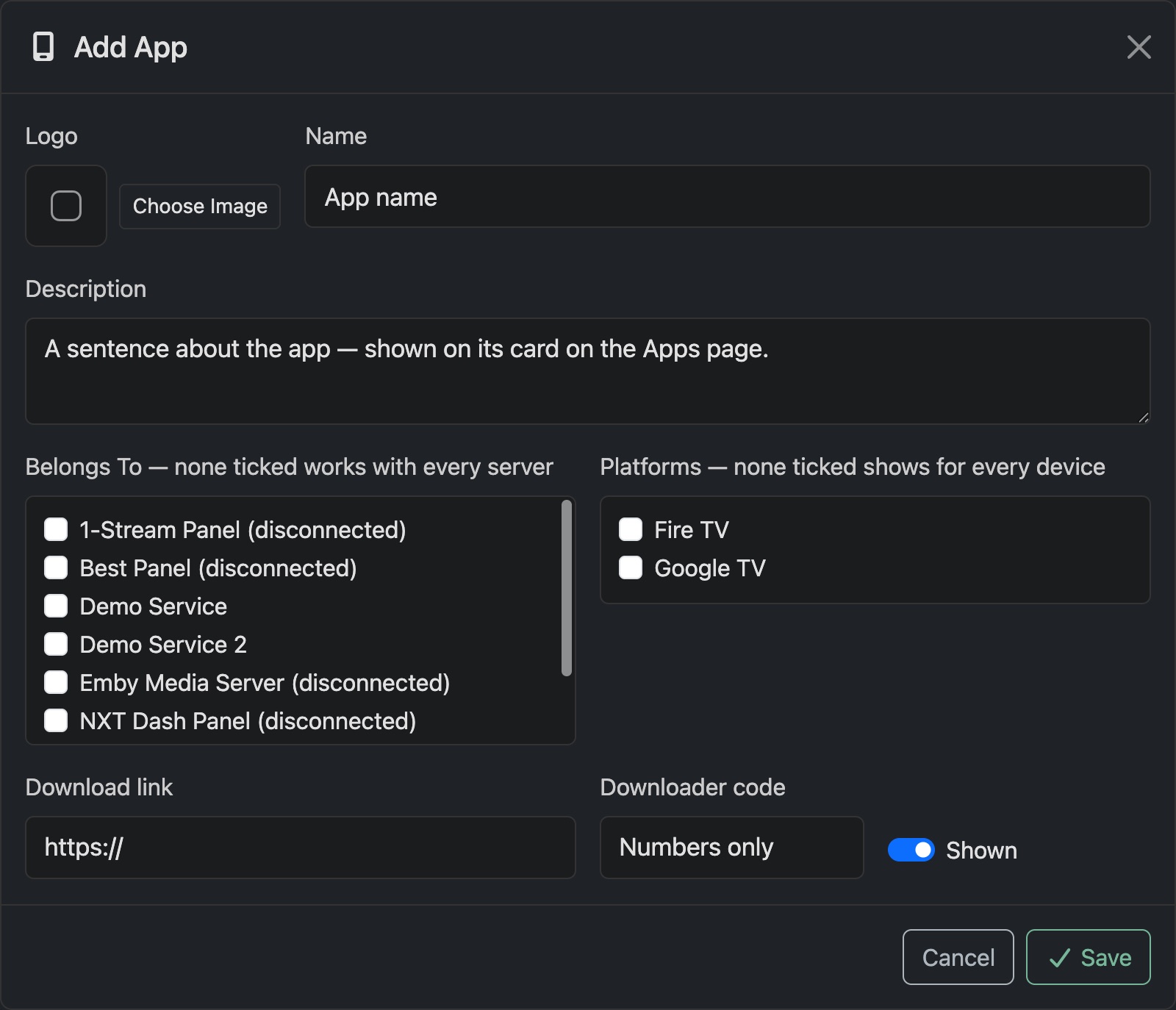Tick the 1-Stream Panel checkbox
Viewport: 1176px width, 1010px height.
click(x=56, y=529)
